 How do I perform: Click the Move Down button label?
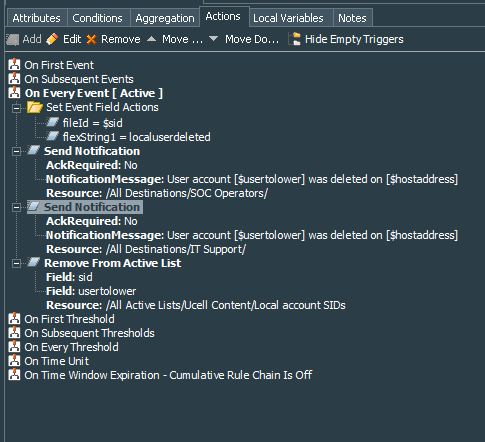click(252, 39)
